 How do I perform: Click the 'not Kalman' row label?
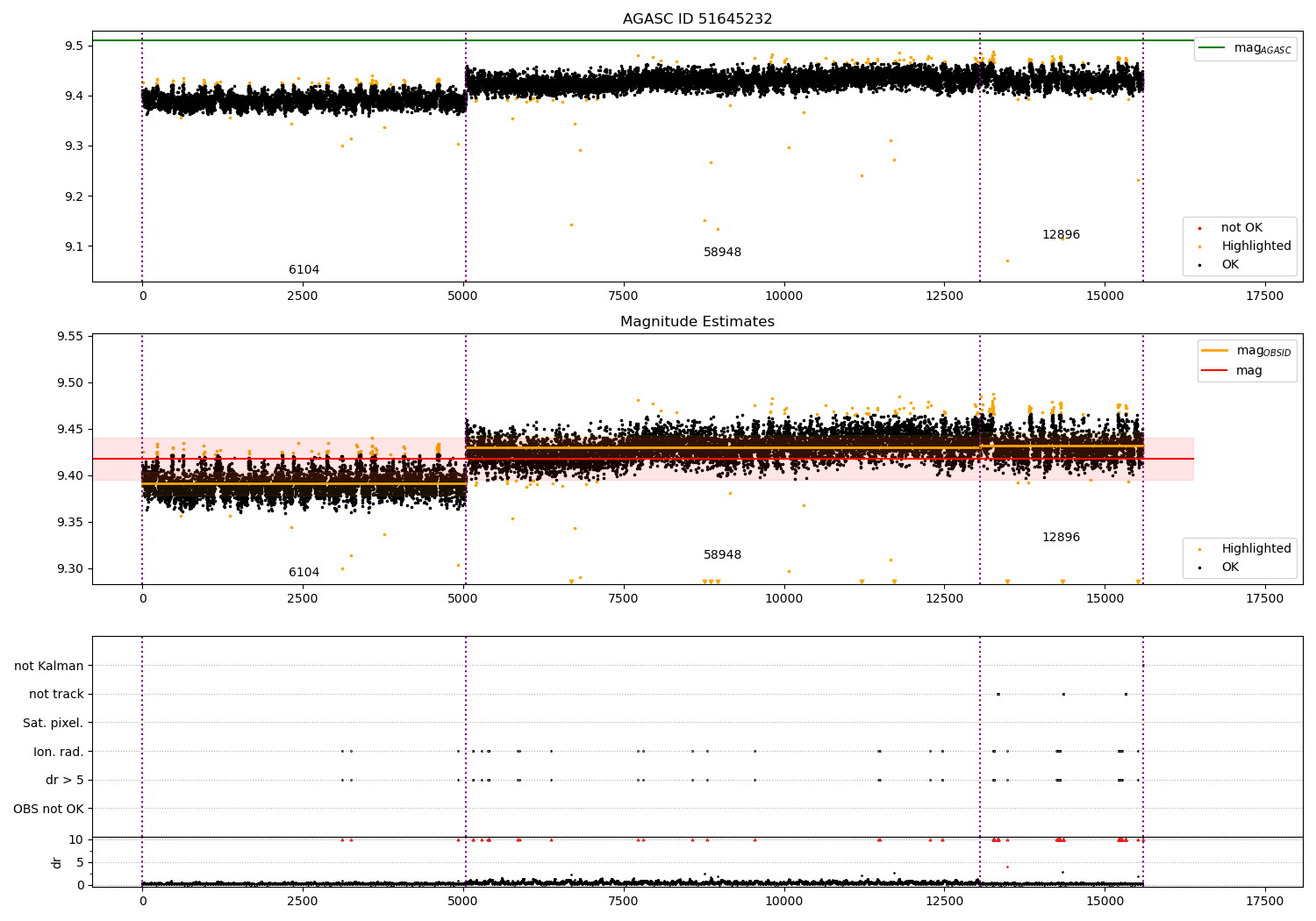49,666
